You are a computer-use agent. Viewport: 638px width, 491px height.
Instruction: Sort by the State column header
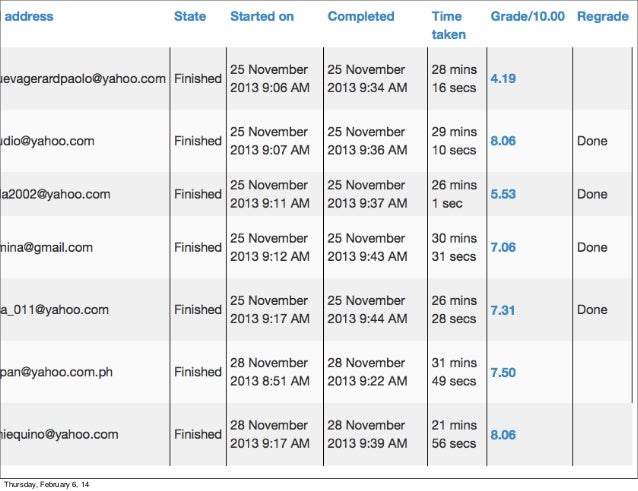tap(190, 17)
